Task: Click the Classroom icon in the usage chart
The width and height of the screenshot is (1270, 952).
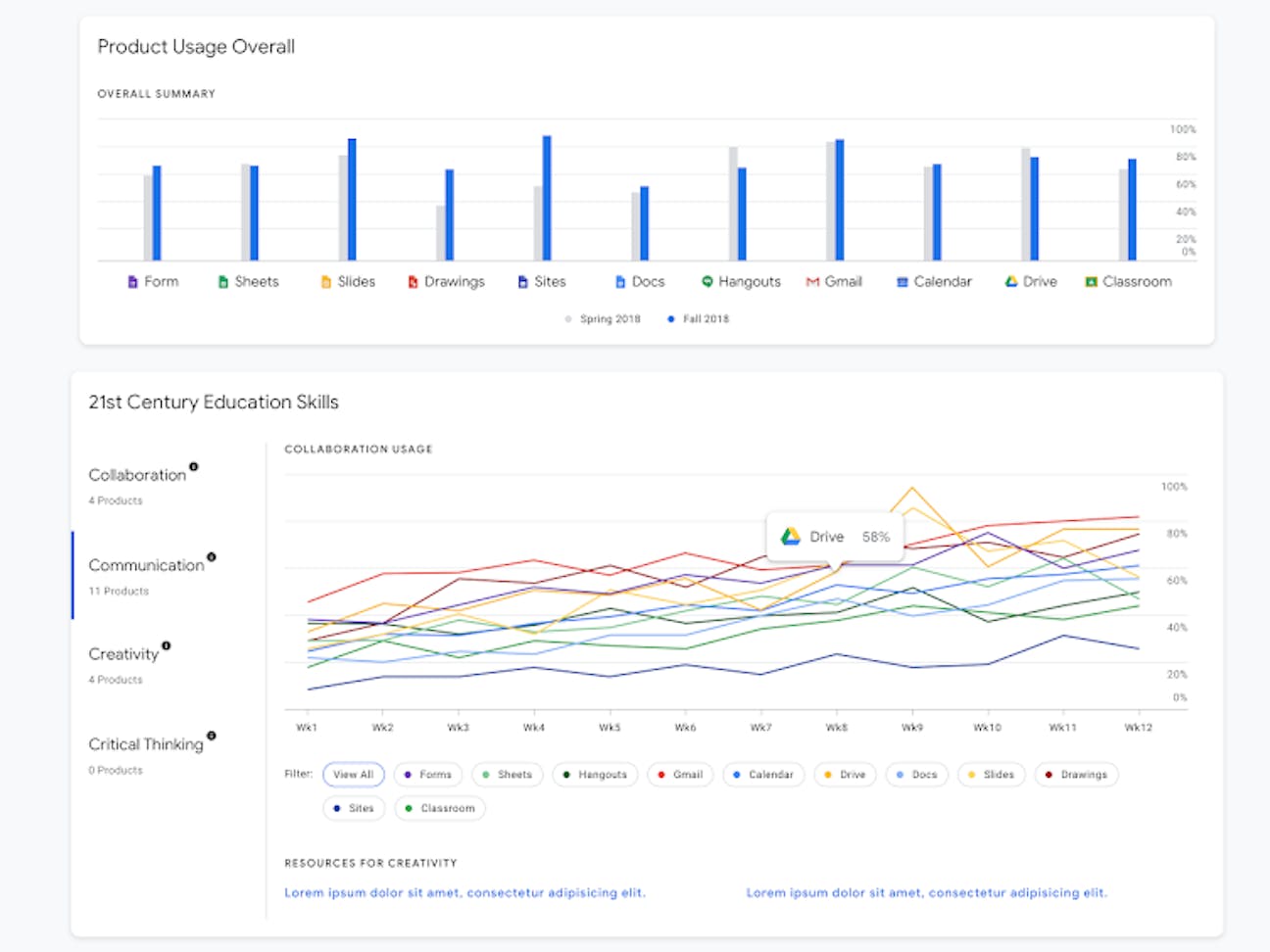Action: 1092,281
